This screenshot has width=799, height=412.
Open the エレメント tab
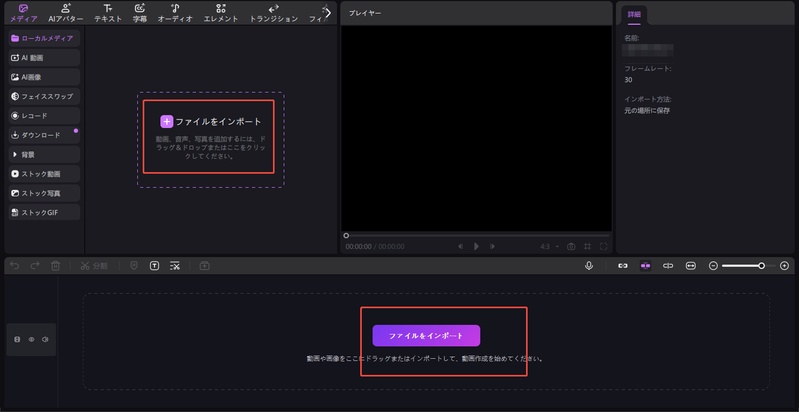[x=221, y=13]
